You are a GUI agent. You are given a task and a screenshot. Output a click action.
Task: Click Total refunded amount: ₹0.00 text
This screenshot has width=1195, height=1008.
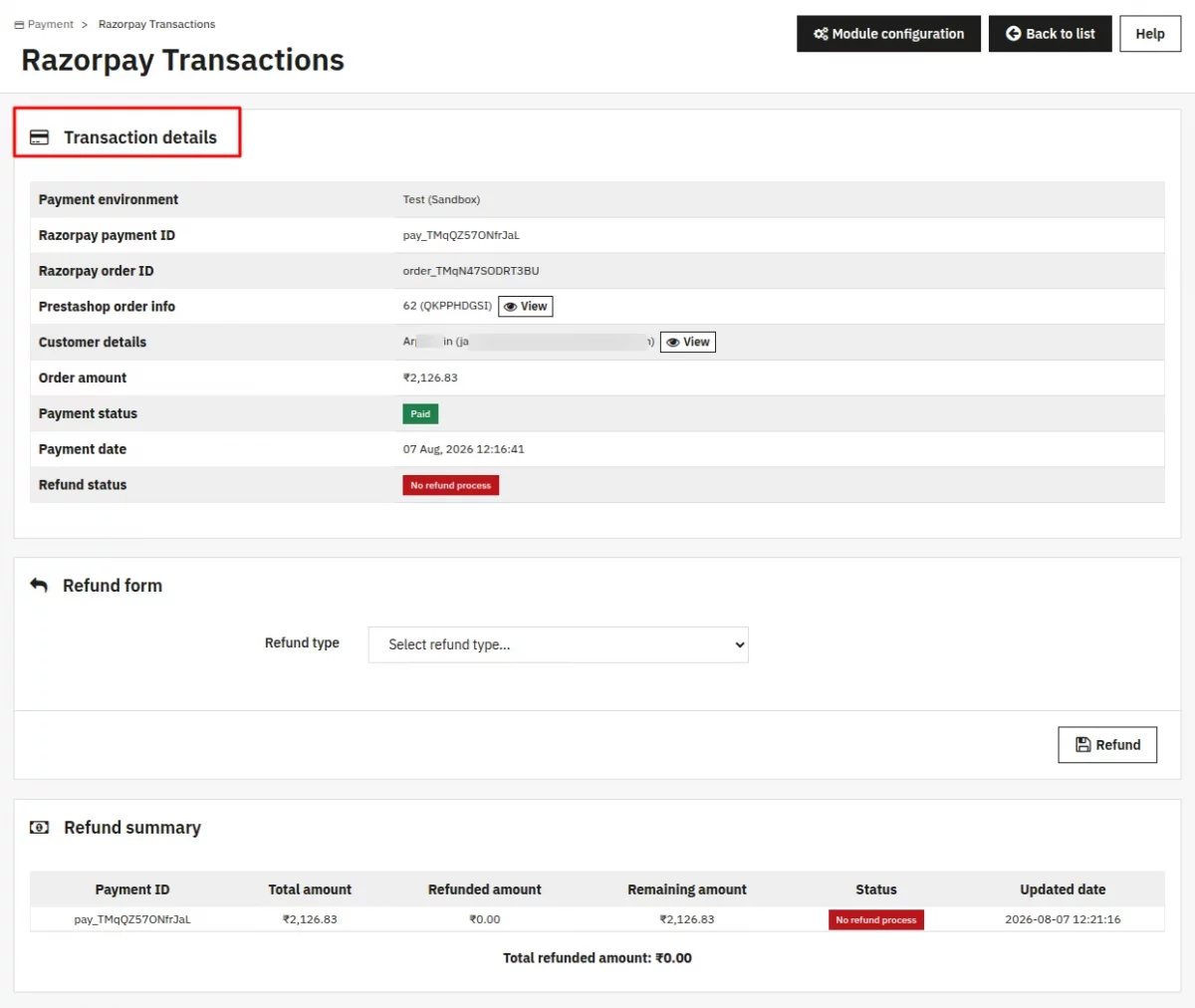[x=597, y=958]
